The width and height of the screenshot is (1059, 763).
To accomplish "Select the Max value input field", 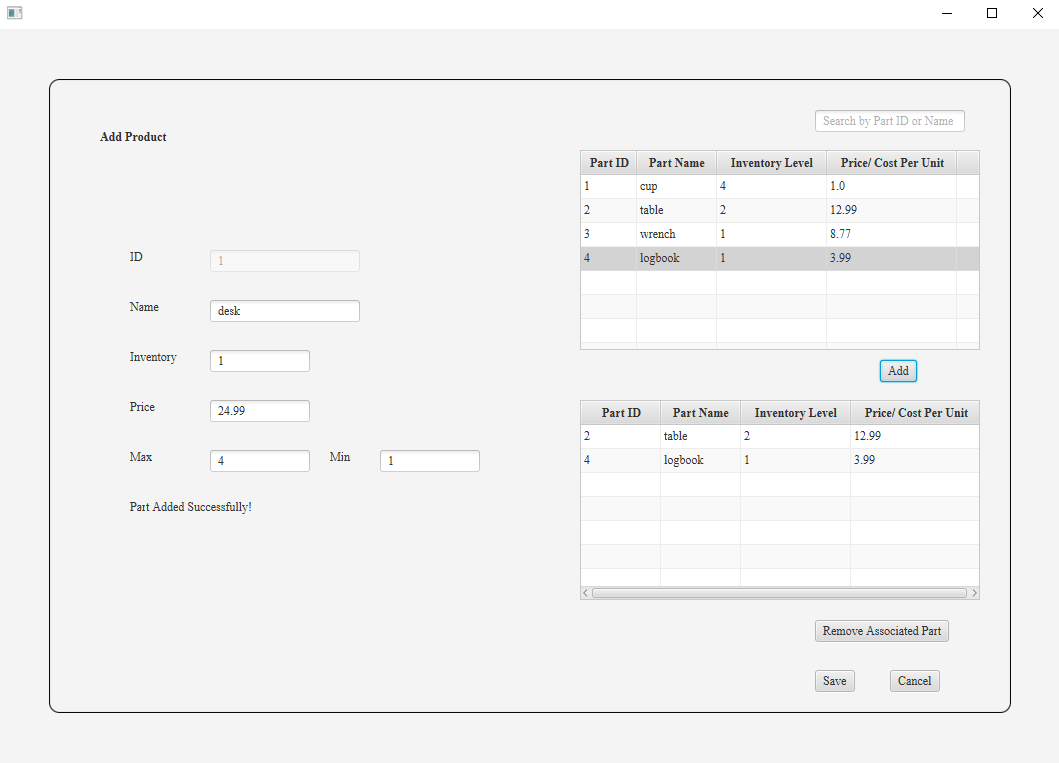I will [259, 461].
